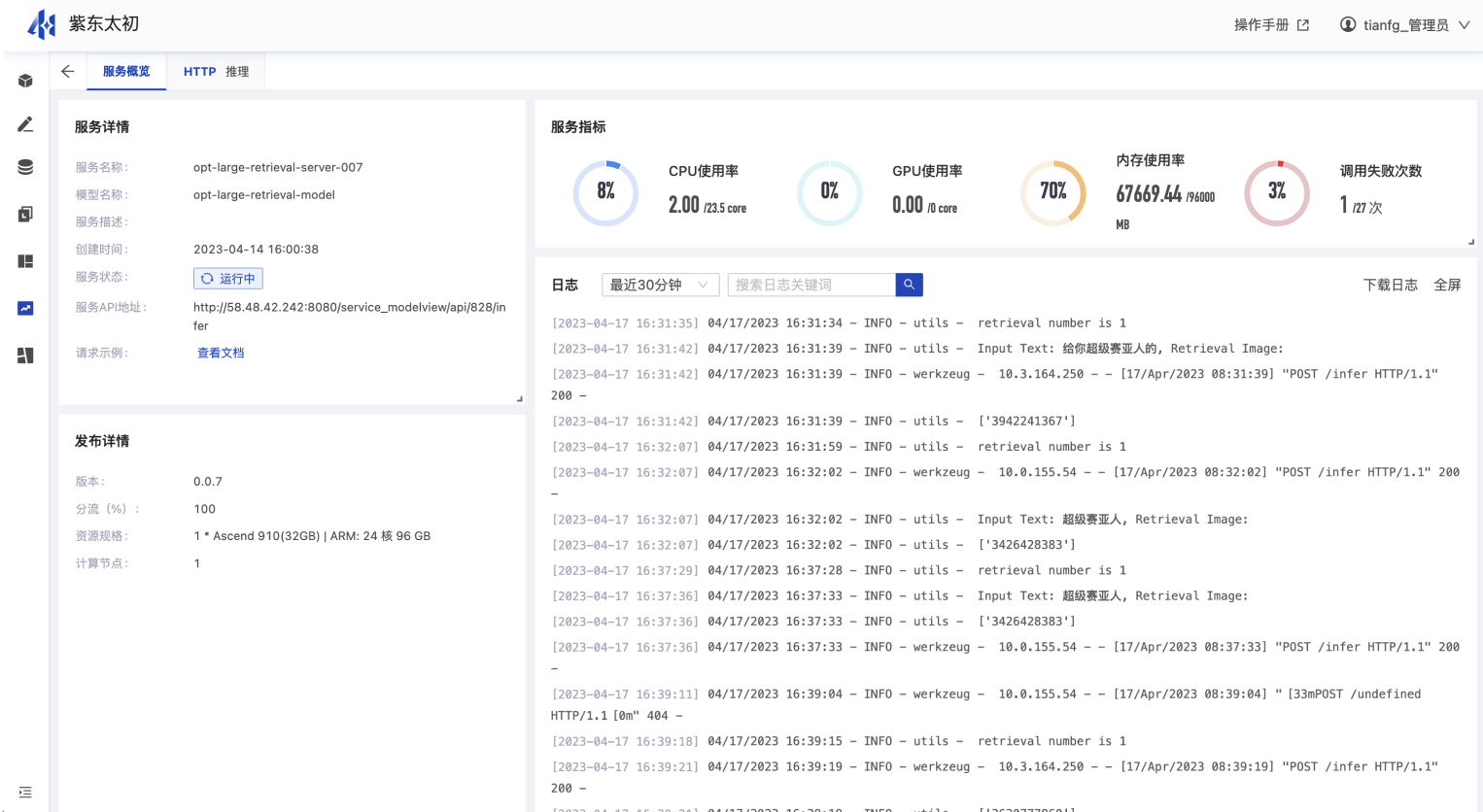The height and width of the screenshot is (812, 1483).
Task: Click 下载日志 button
Action: pos(1390,285)
